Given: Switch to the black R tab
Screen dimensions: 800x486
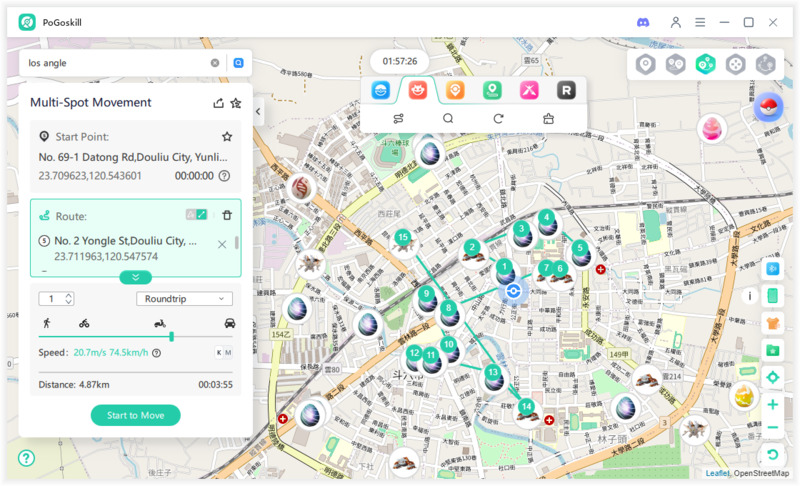Looking at the screenshot, I should click(x=566, y=91).
